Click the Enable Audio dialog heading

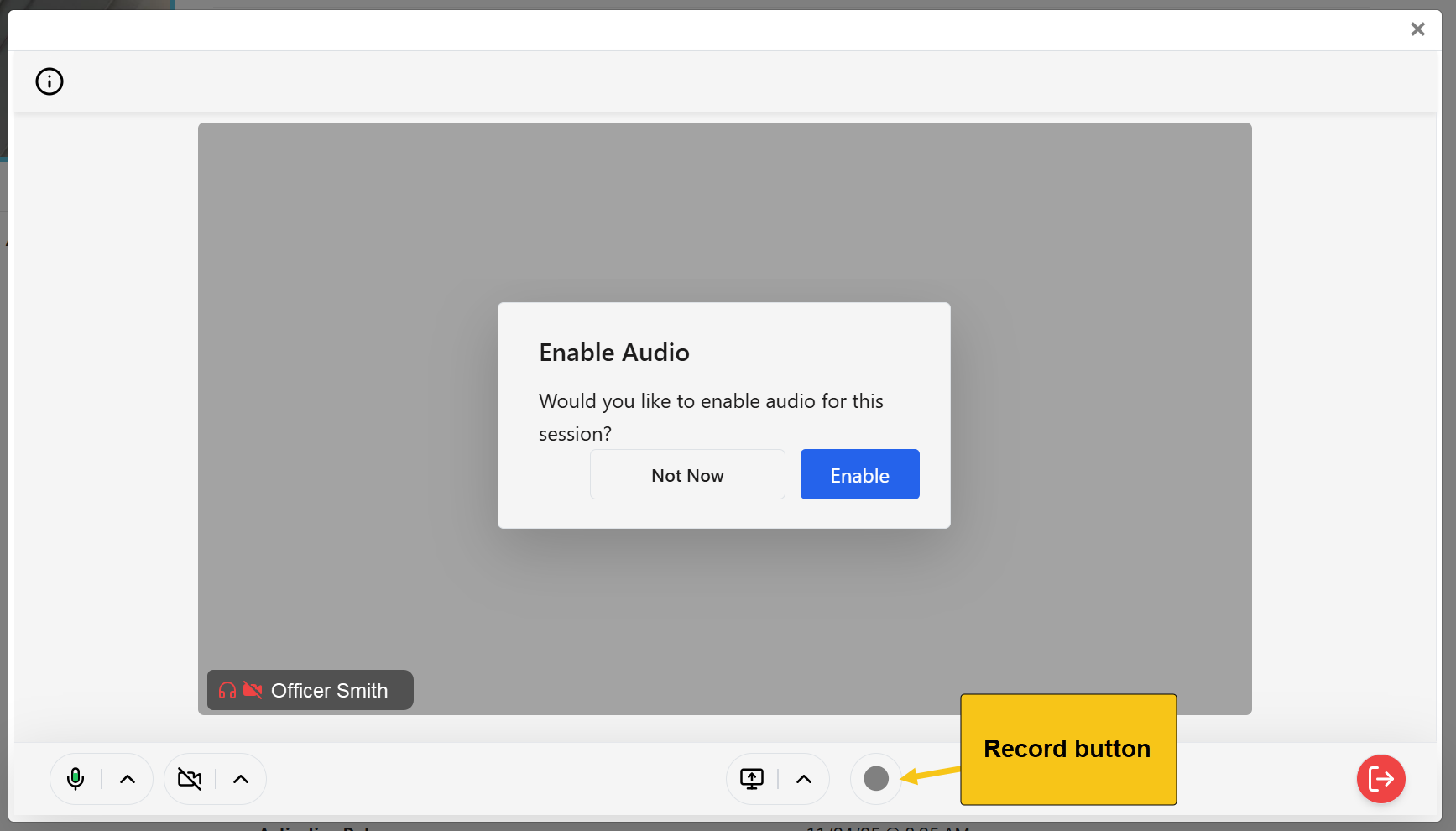click(x=614, y=353)
